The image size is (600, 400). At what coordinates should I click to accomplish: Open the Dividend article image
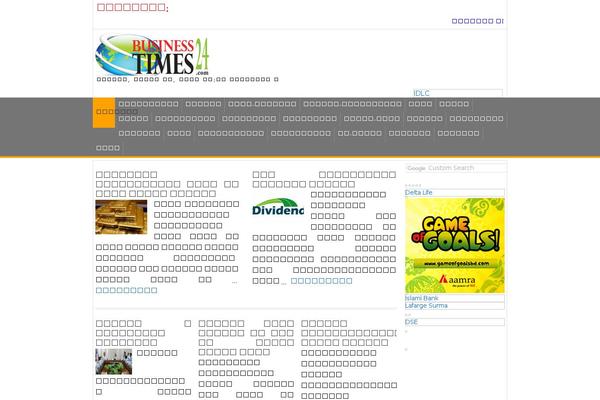coord(278,207)
